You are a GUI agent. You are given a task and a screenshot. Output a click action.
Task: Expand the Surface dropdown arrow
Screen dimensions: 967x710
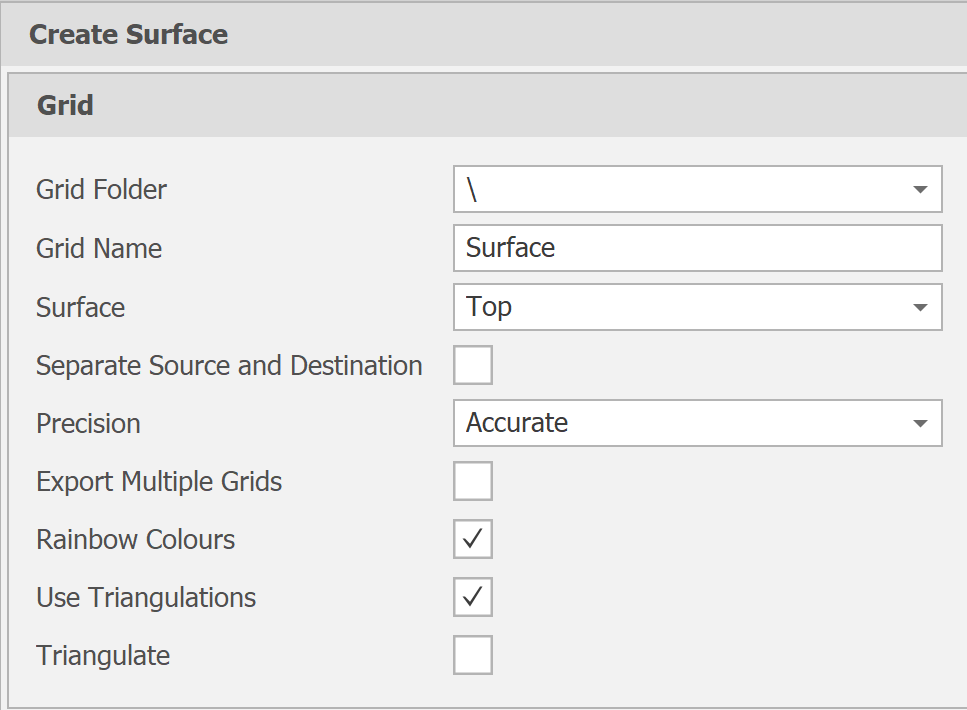[x=920, y=307]
